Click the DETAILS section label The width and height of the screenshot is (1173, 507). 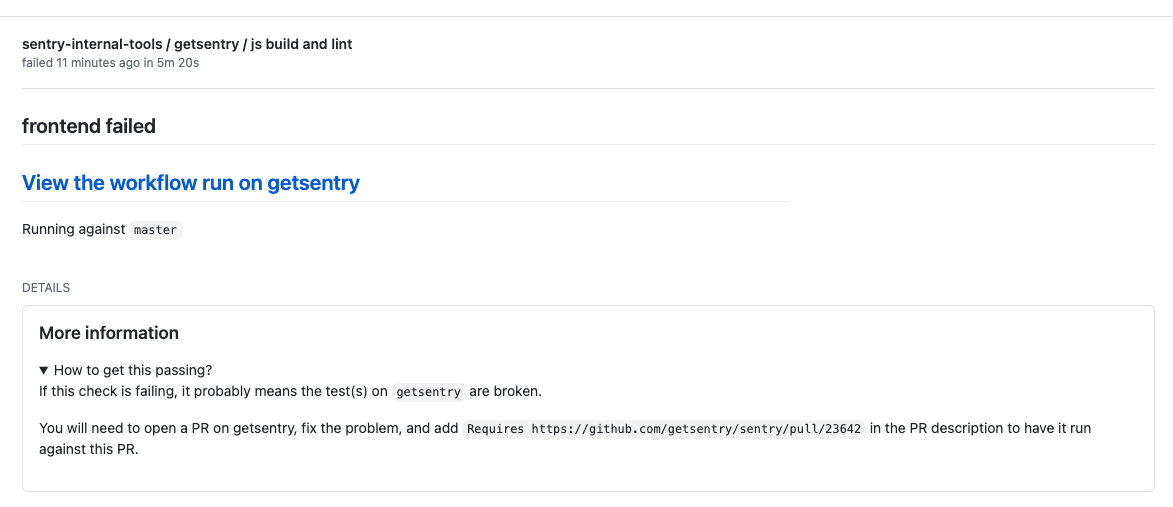point(46,288)
